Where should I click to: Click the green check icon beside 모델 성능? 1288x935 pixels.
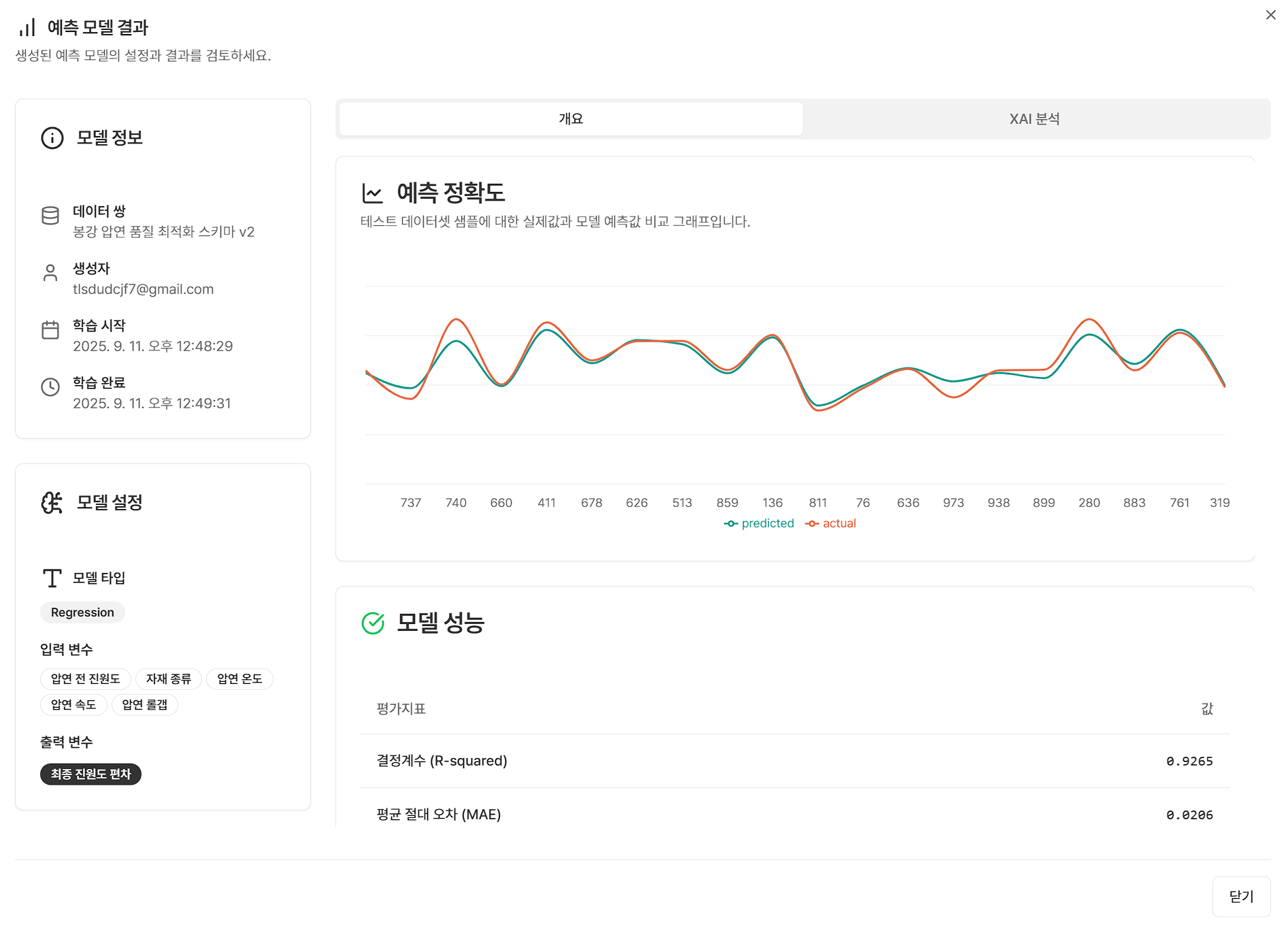click(x=373, y=623)
